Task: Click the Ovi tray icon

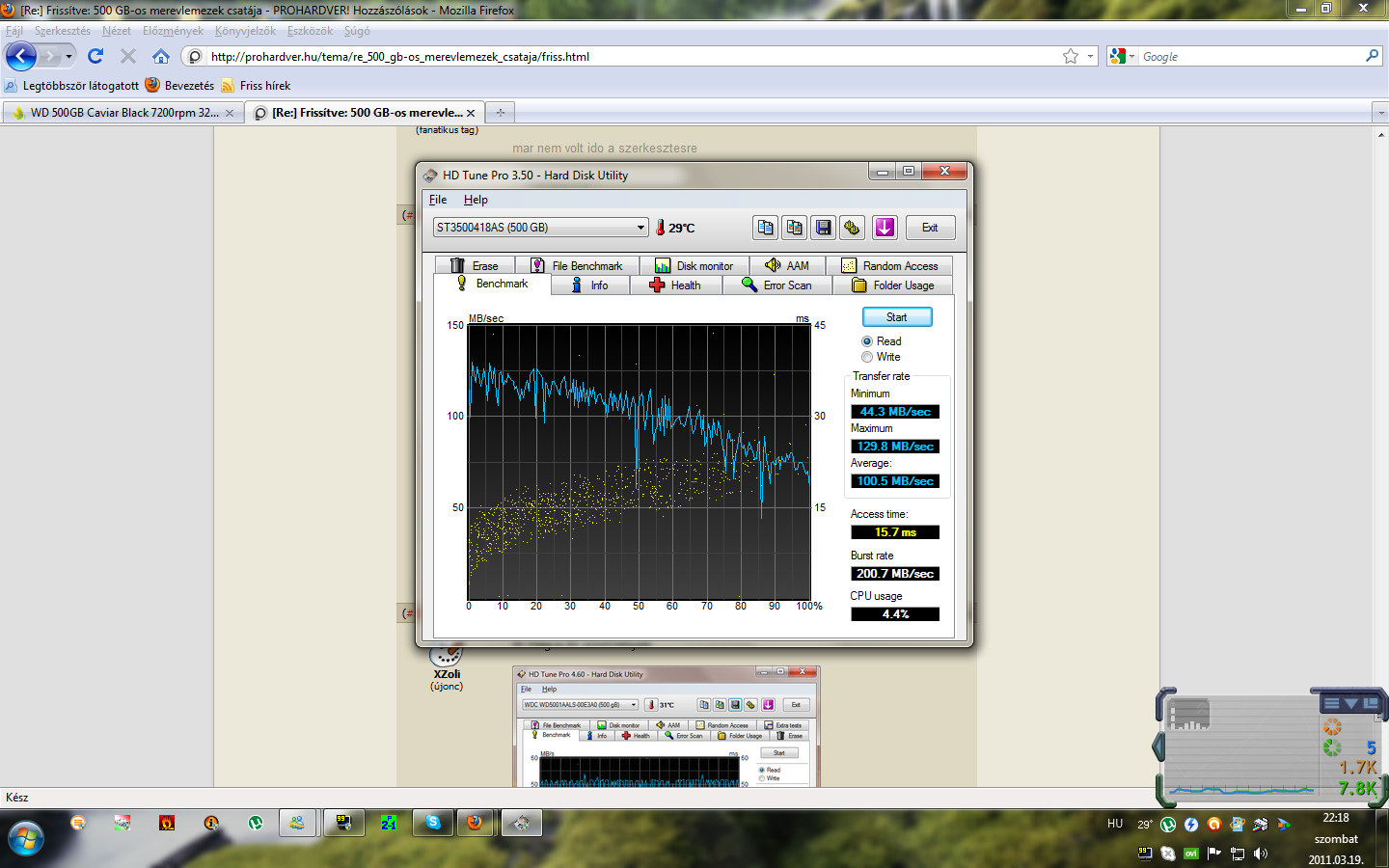Action: pos(1191,854)
